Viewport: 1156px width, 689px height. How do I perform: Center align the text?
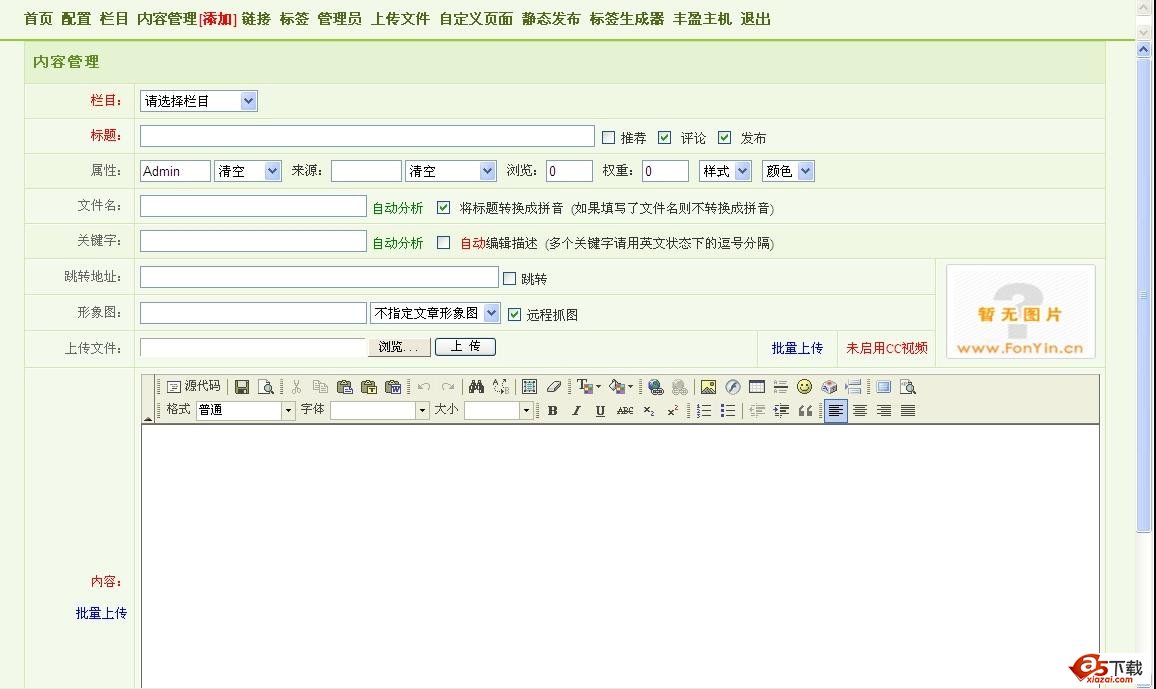[860, 410]
